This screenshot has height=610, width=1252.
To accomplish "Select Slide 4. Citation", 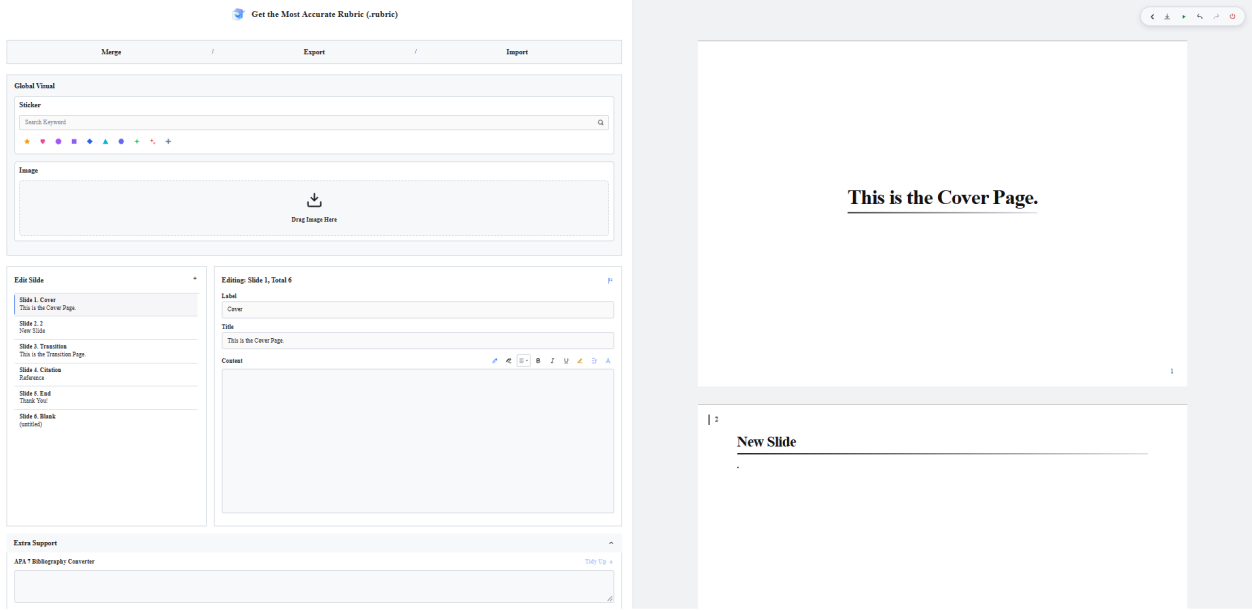I will (x=106, y=374).
